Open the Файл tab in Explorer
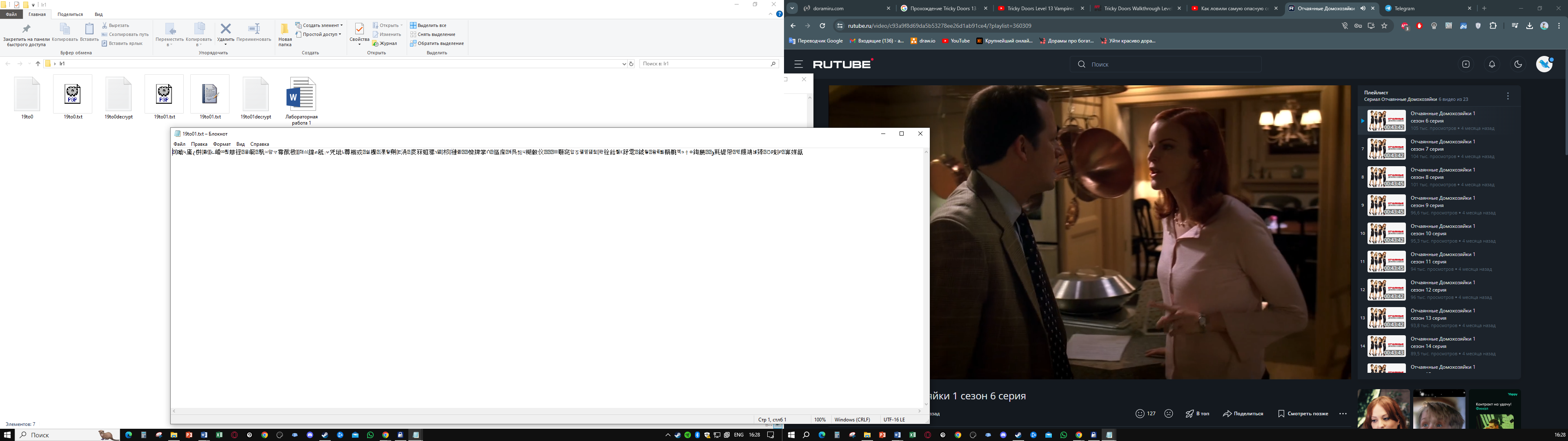 (11, 14)
